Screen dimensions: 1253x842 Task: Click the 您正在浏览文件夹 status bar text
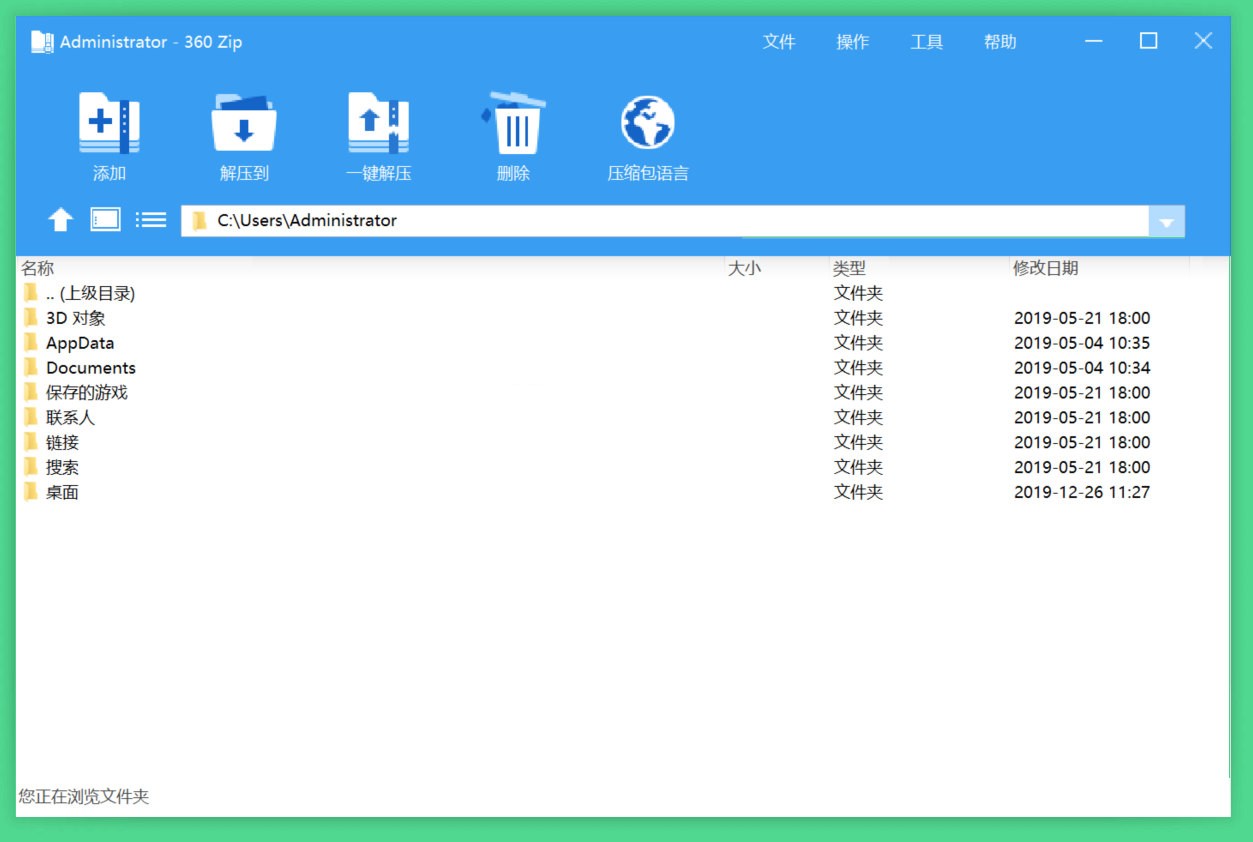(x=84, y=797)
